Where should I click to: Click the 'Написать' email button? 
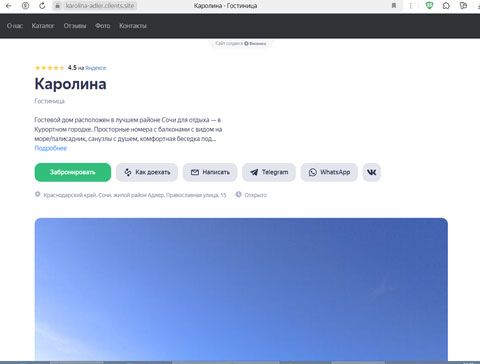[210, 172]
